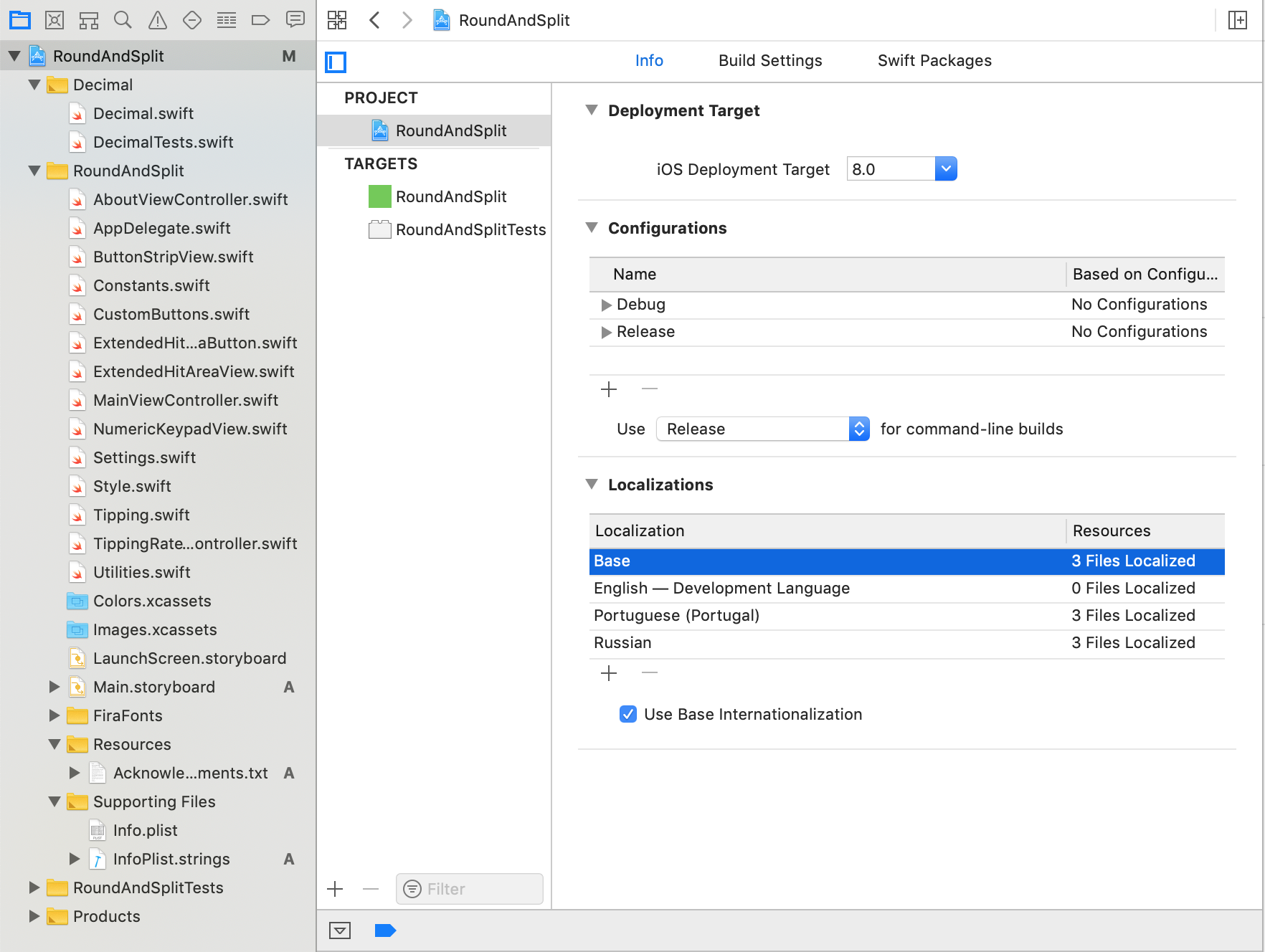Screen dimensions: 1265x952
Task: Toggle breakpoints with the blue tag icon
Action: click(x=385, y=930)
